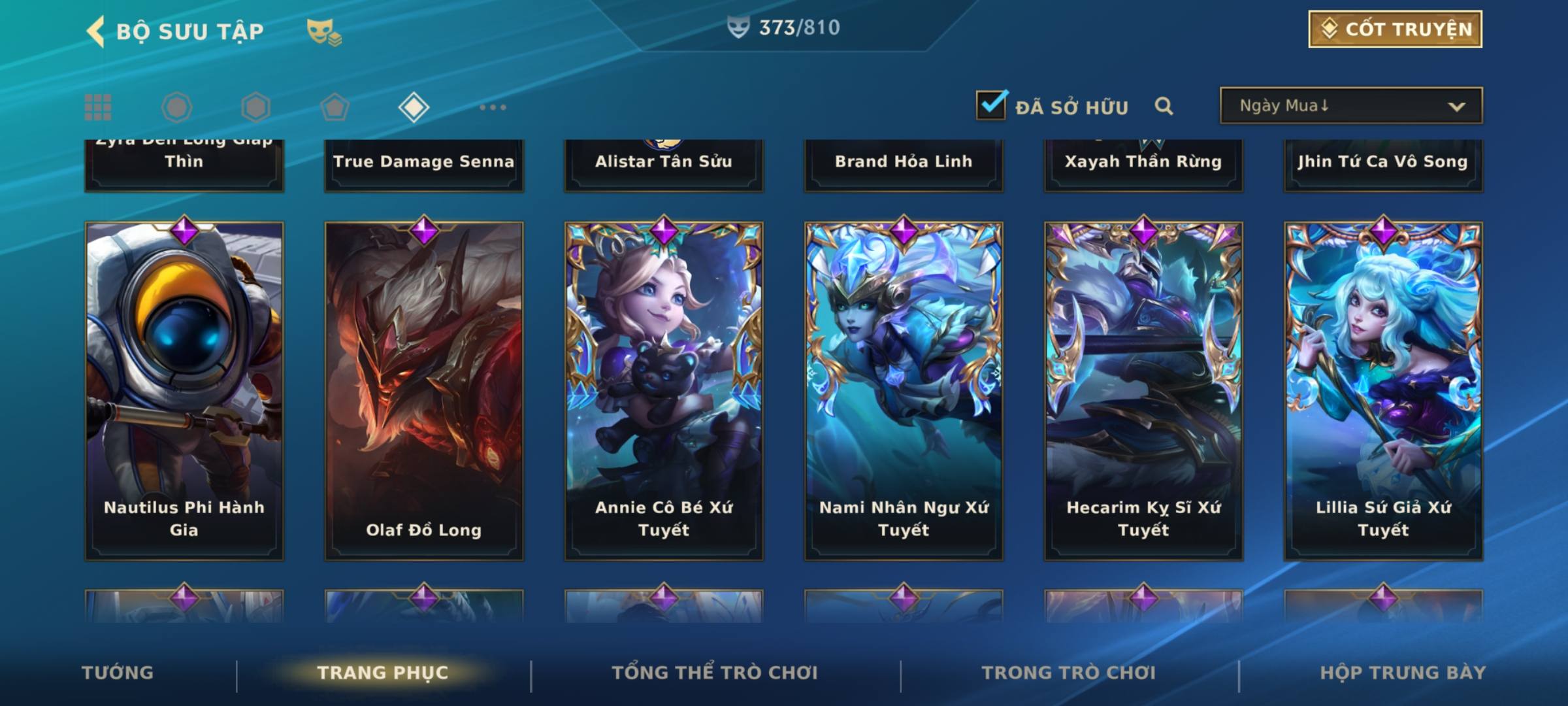Open the Olaf Đồ Long skin card
The width and height of the screenshot is (1568, 706).
tap(424, 390)
